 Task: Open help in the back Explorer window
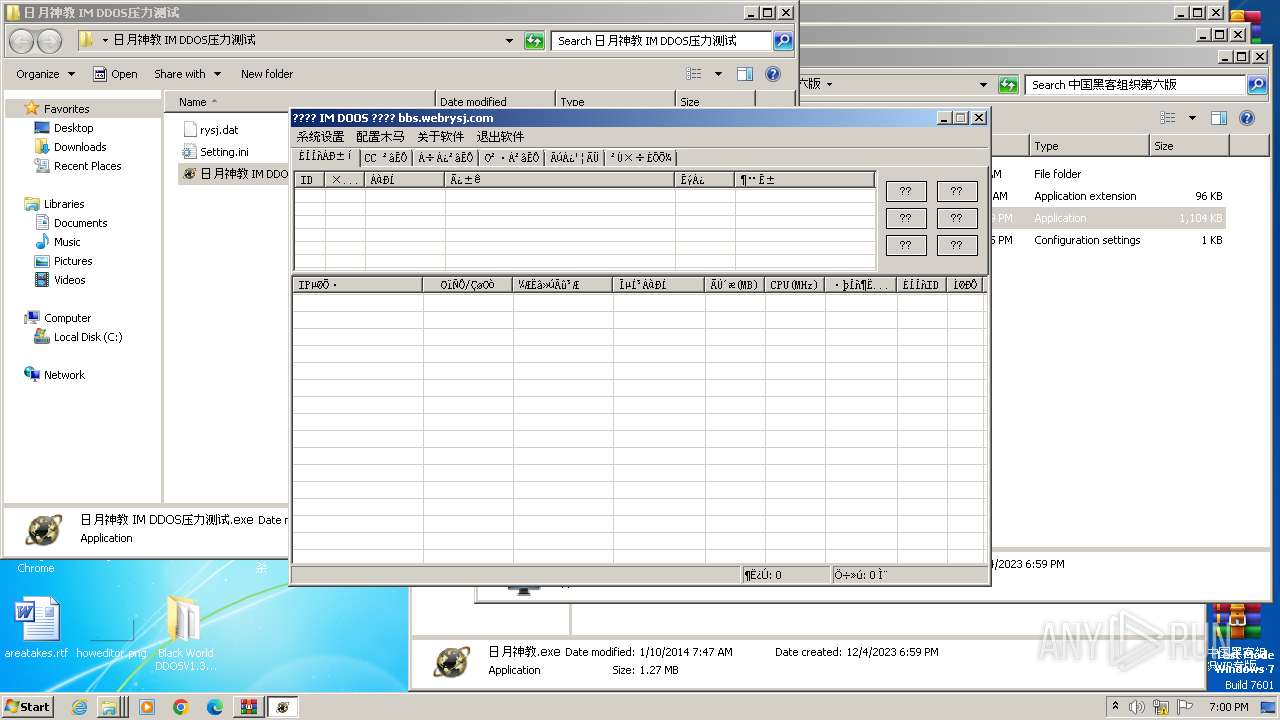coord(1247,118)
